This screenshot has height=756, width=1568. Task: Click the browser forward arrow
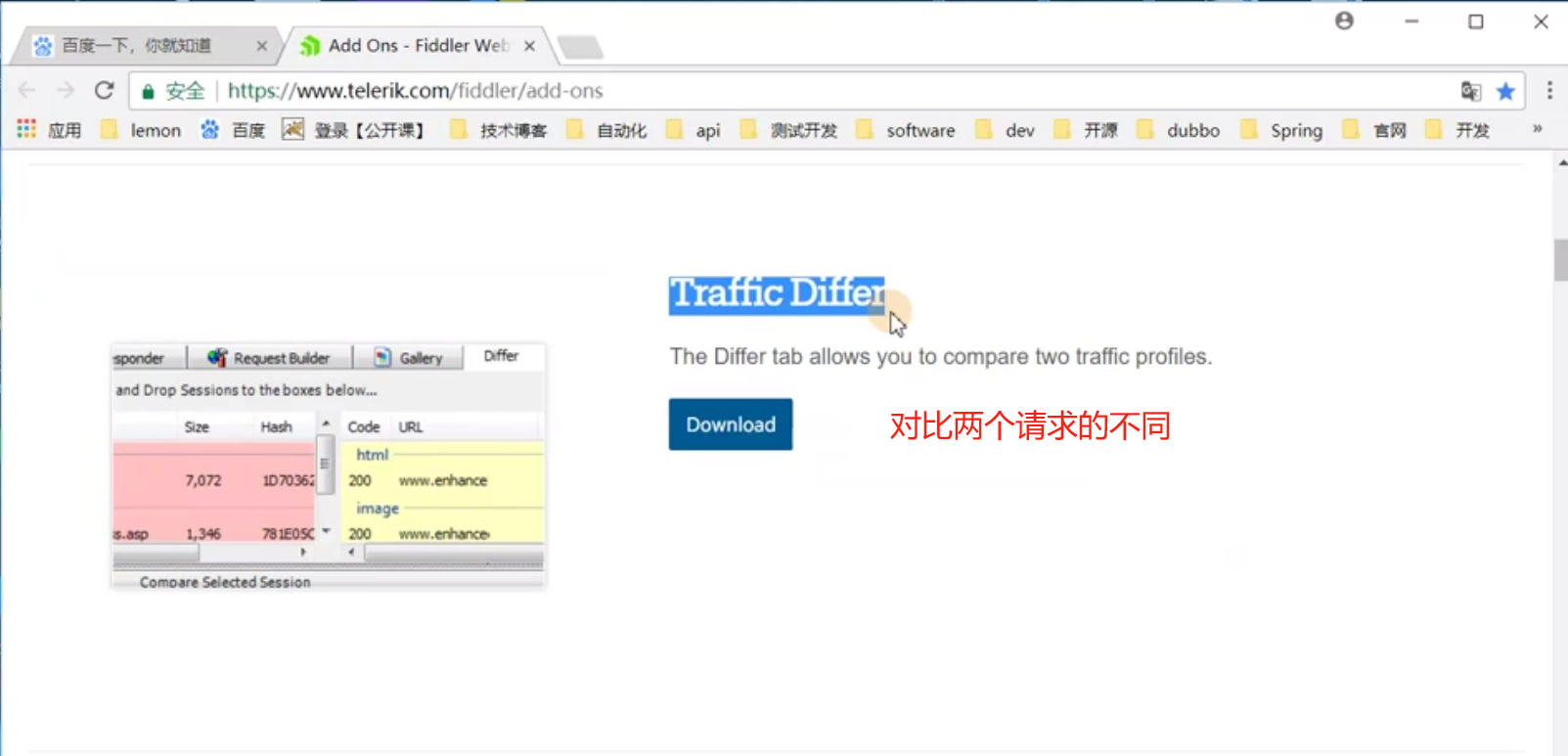pyautogui.click(x=66, y=91)
